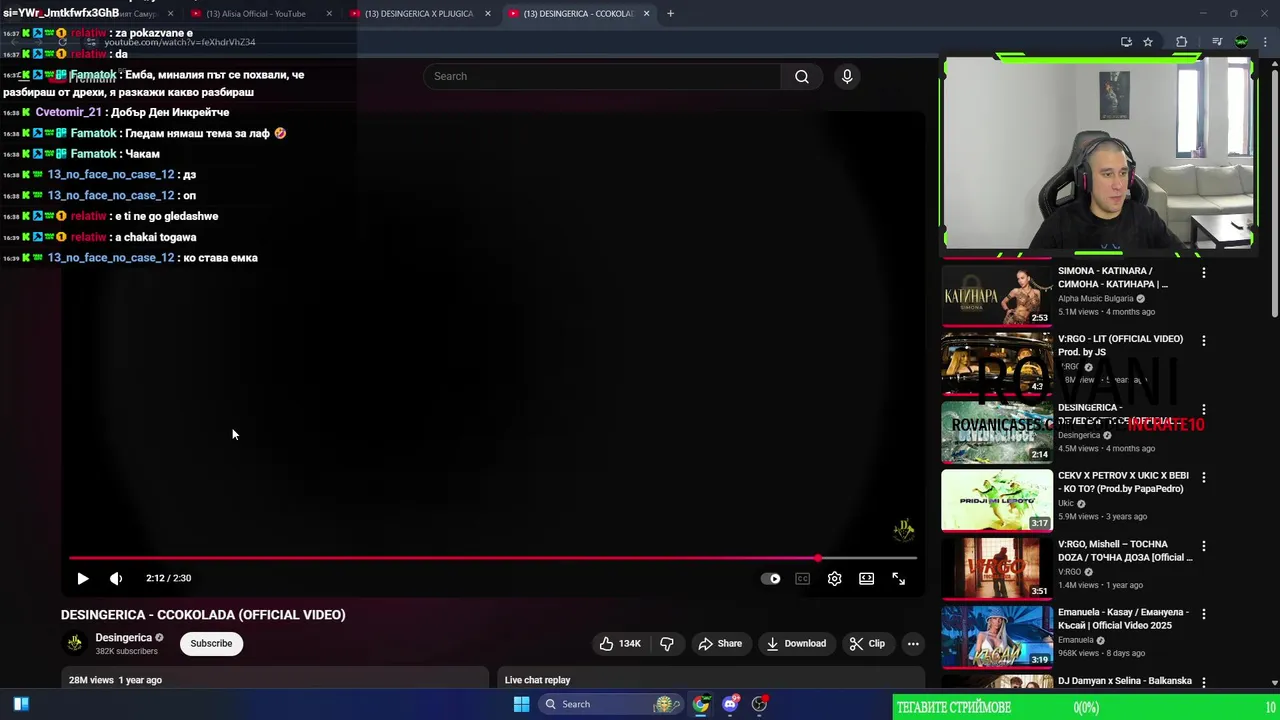
Task: Open options for Emanuela - Kasay video
Action: pos(1203,614)
